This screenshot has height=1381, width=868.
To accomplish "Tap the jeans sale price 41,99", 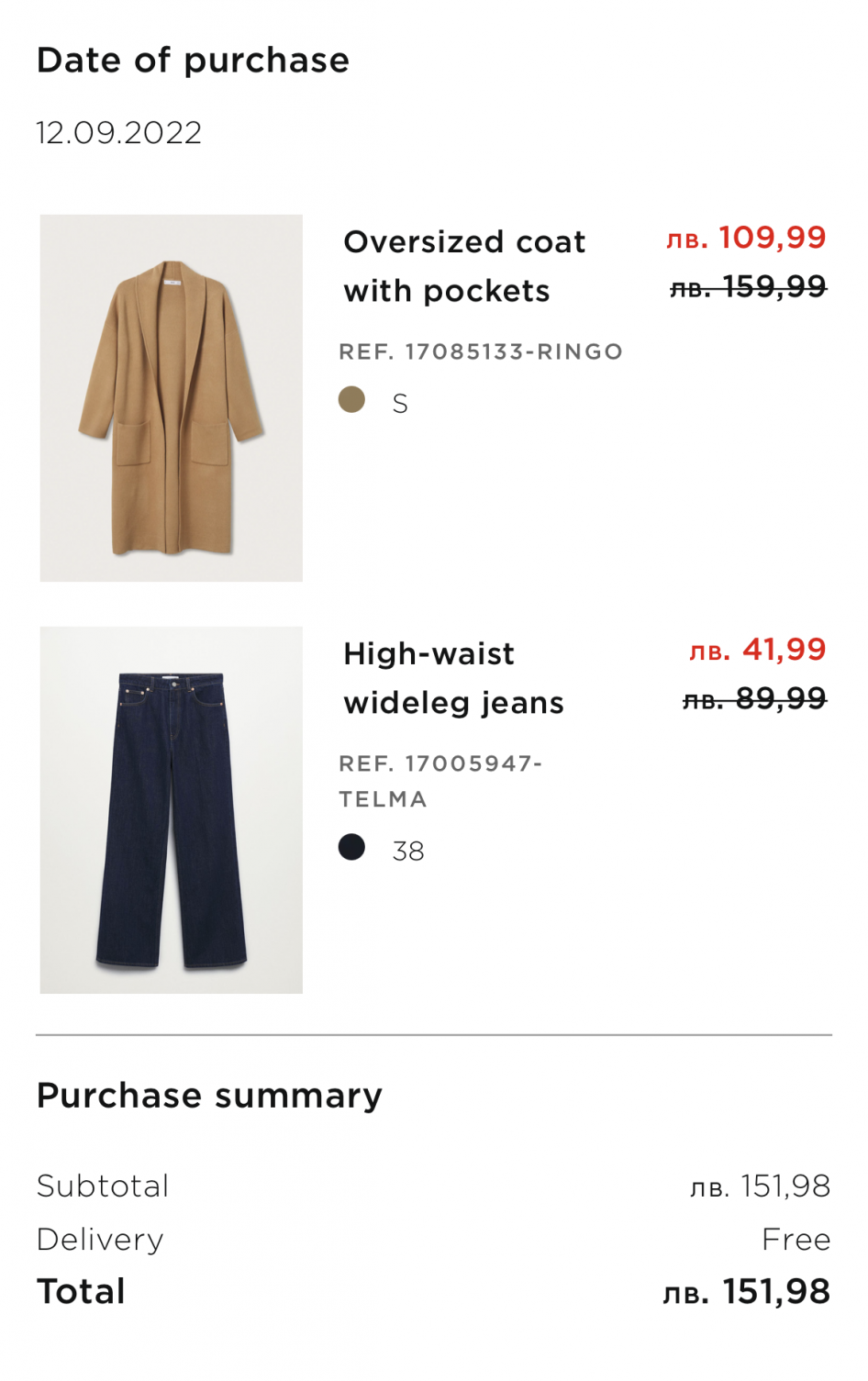I will tap(758, 650).
